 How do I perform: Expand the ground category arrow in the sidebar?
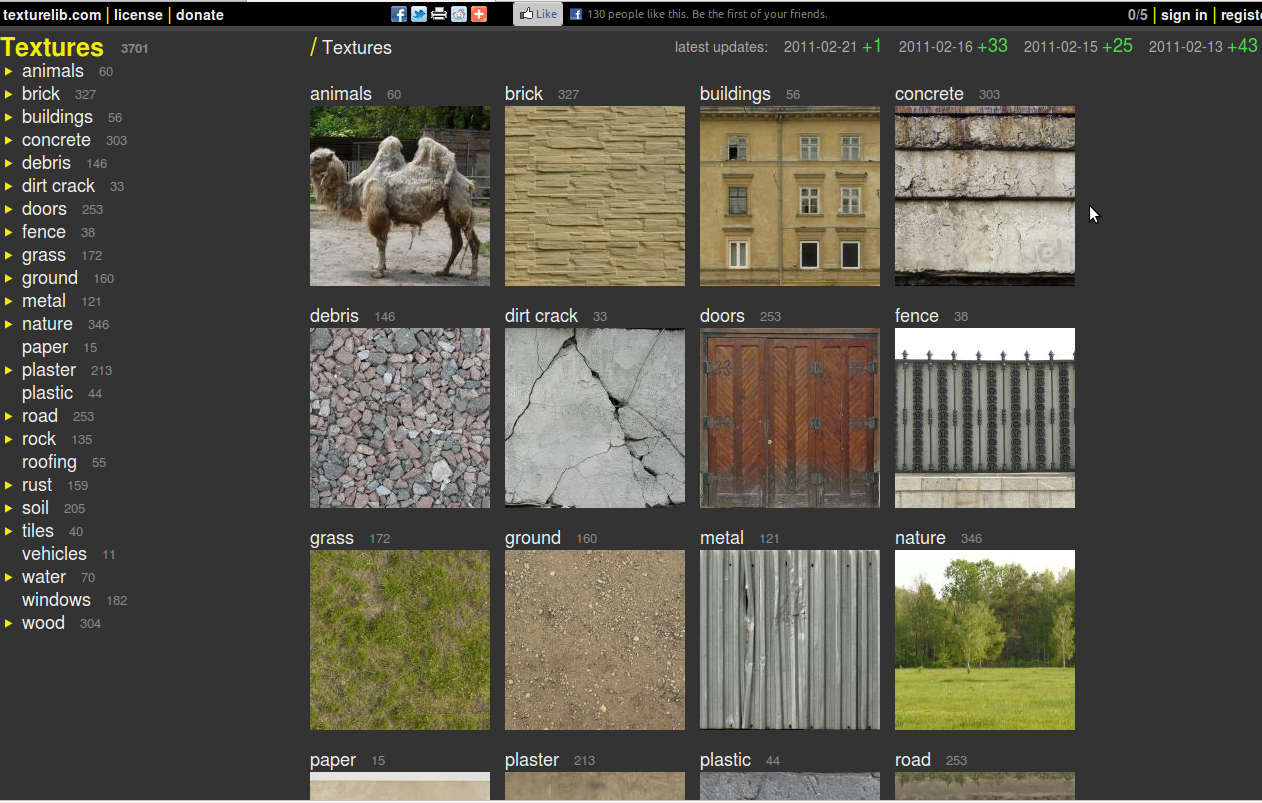(9, 278)
